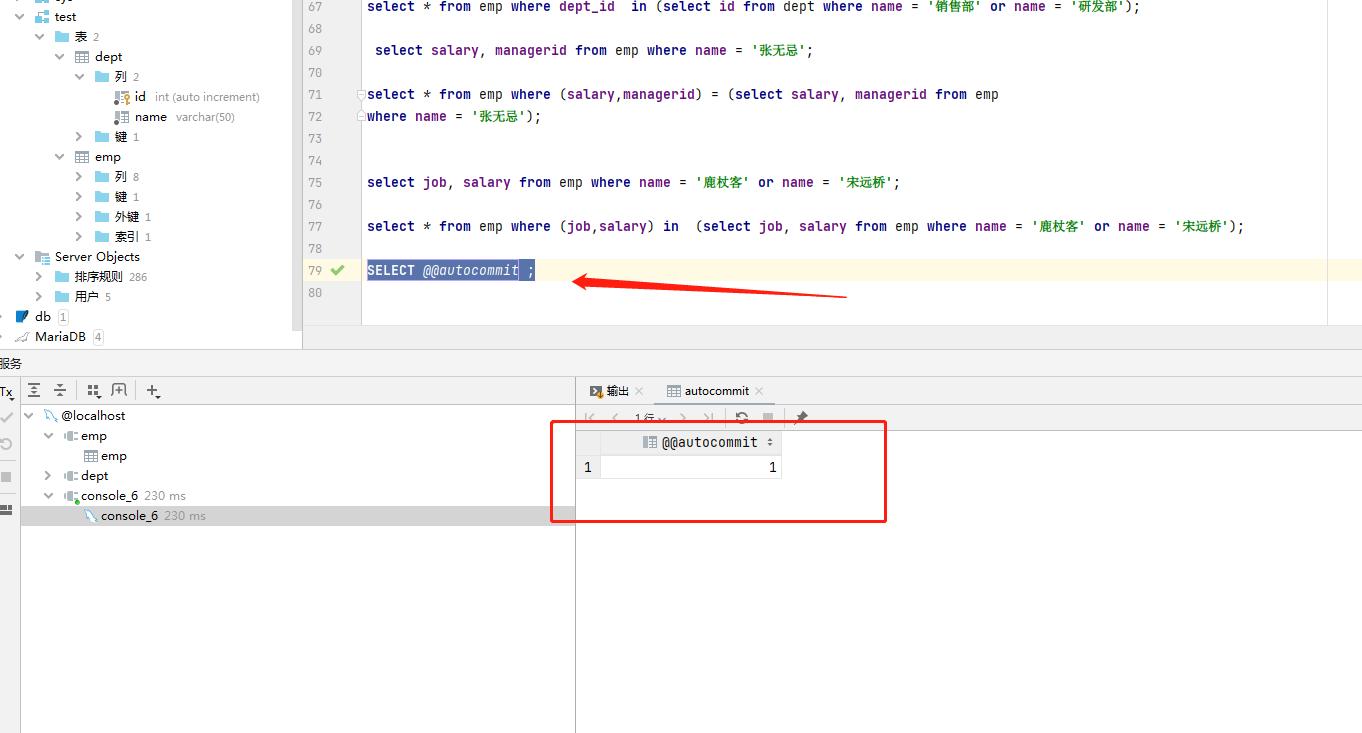This screenshot has width=1362, height=733.
Task: Collapse the dept table node
Action: 60,57
